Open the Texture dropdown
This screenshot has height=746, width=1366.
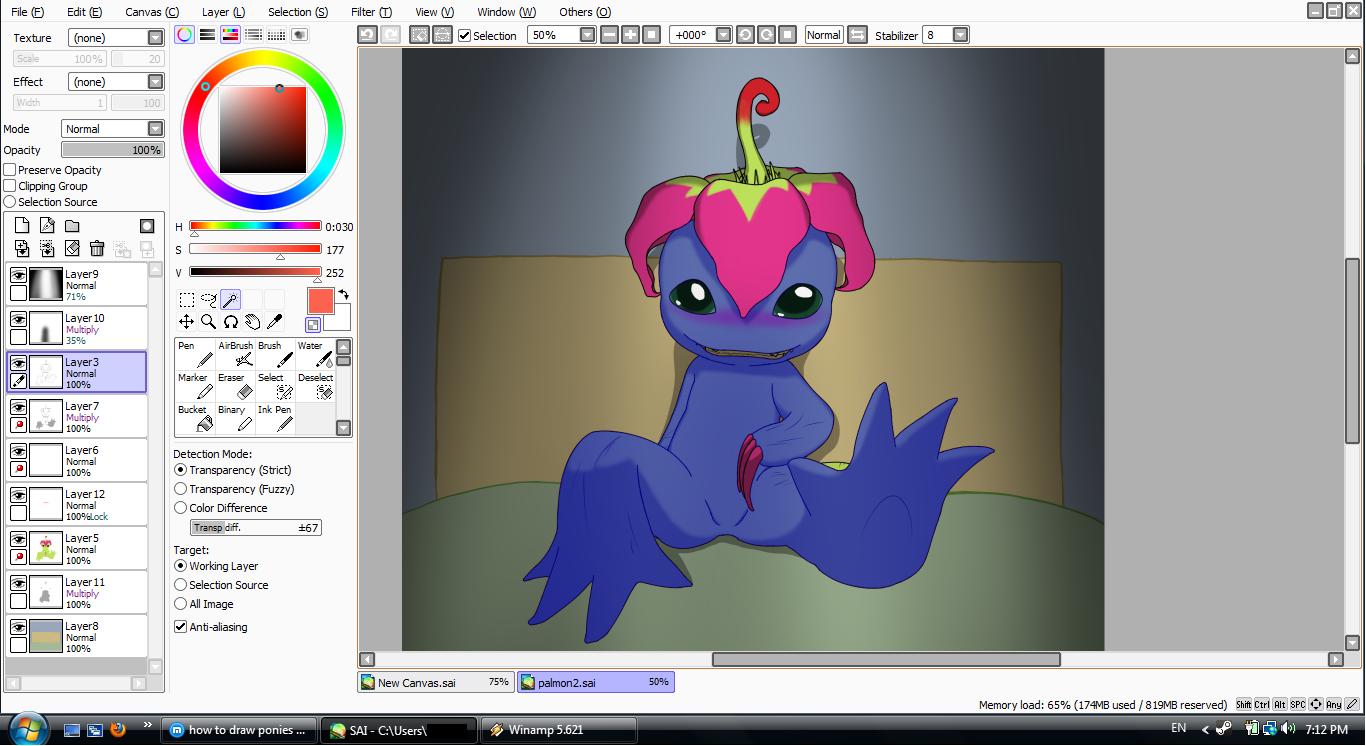[x=155, y=38]
